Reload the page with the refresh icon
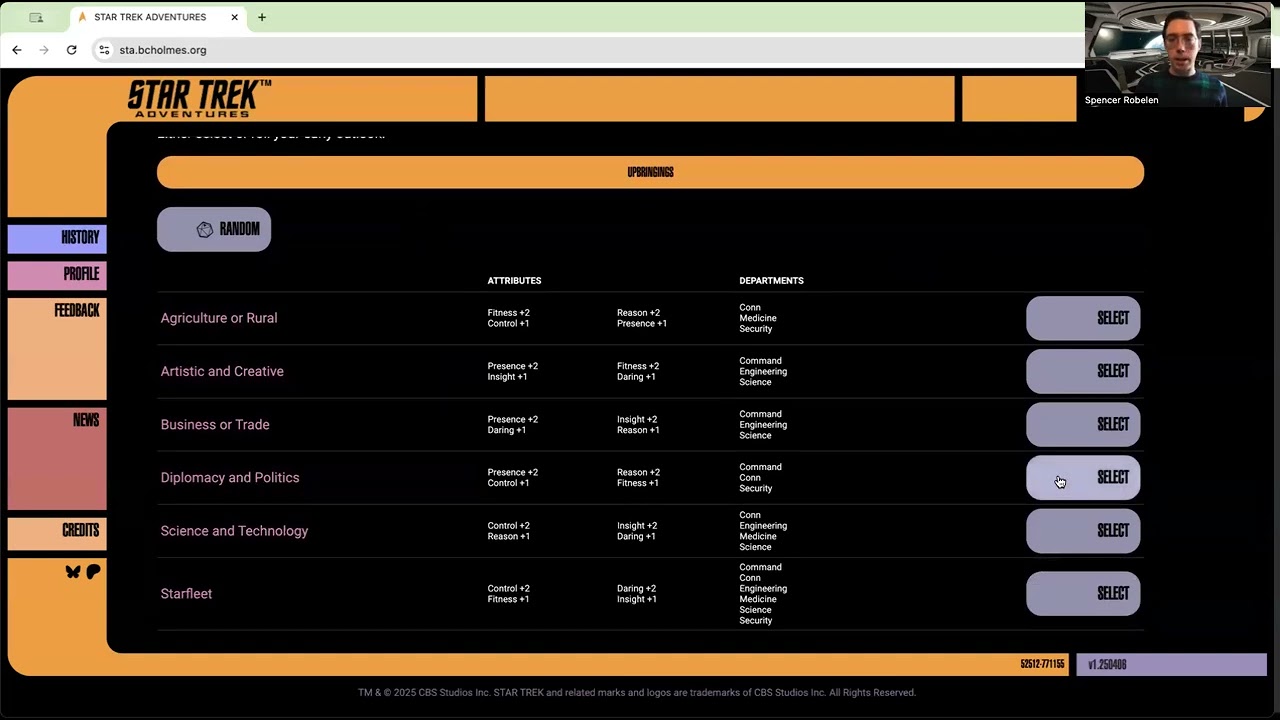This screenshot has width=1280, height=720. coord(72,50)
